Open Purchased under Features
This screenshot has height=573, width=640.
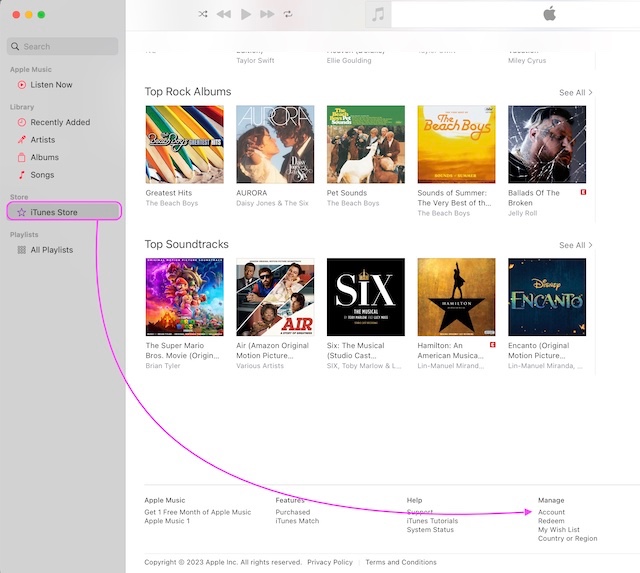click(293, 512)
